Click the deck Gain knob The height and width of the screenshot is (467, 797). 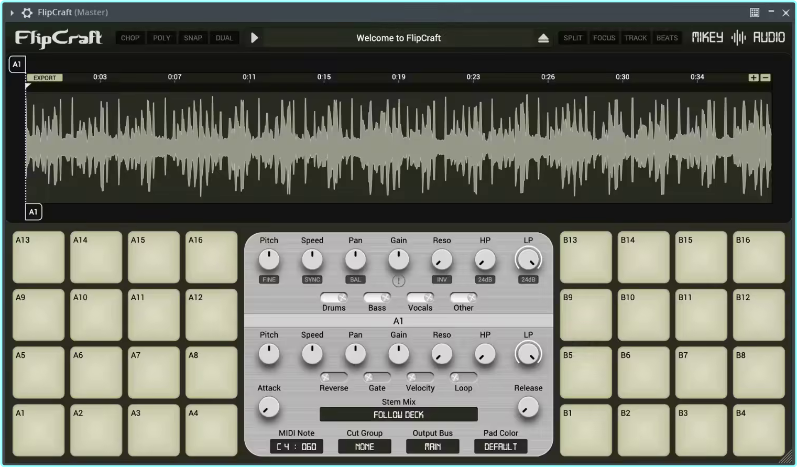point(398,260)
